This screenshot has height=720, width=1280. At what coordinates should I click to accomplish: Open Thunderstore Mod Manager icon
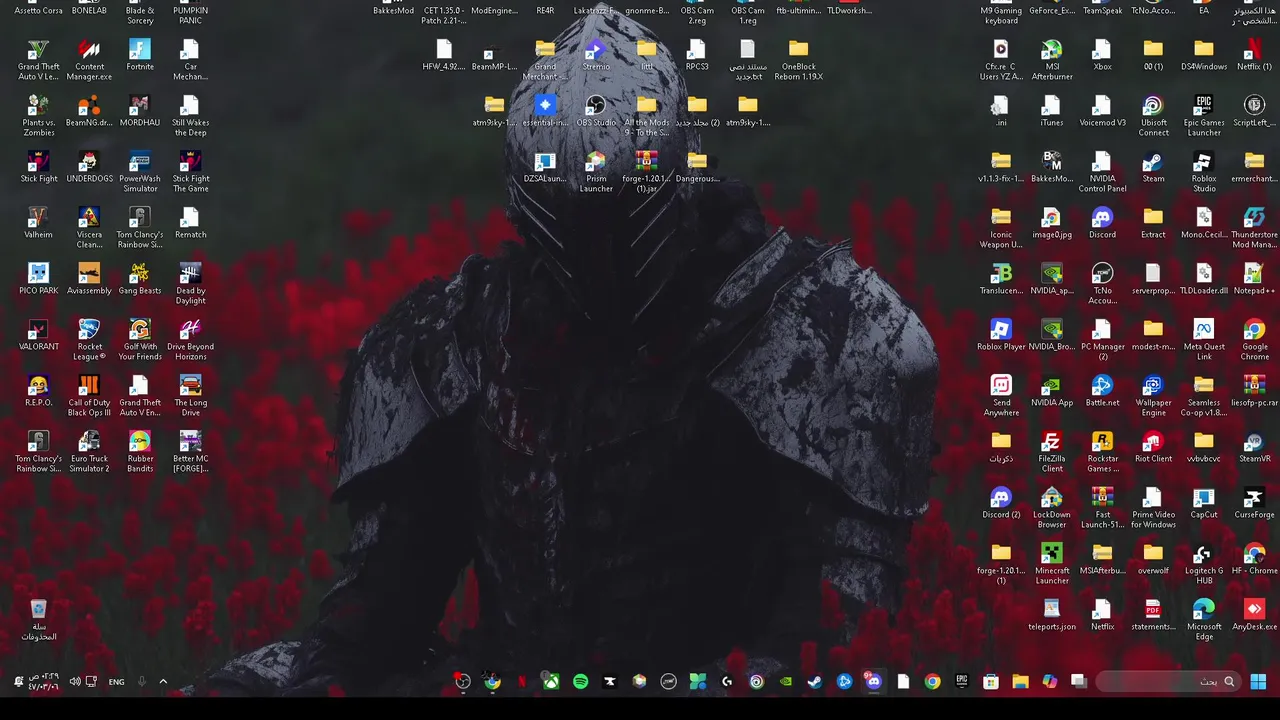(x=1255, y=228)
